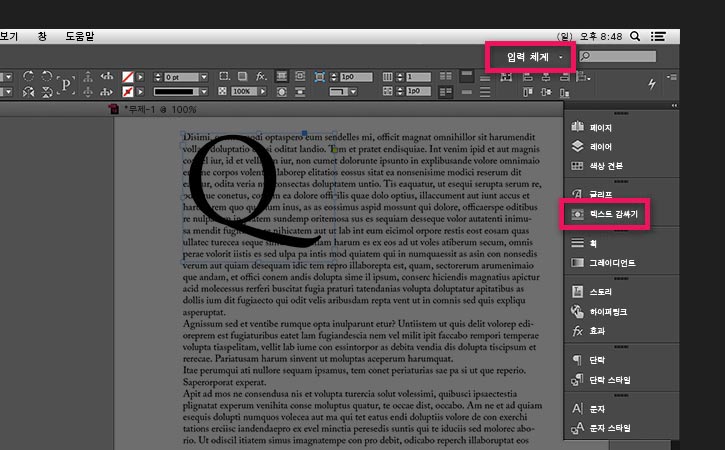The height and width of the screenshot is (450, 725).
Task: Click the gutter field showing 1p0
Action: [418, 92]
